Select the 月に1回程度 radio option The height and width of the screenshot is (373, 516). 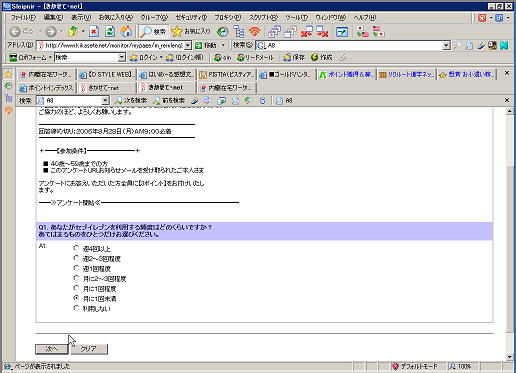pyautogui.click(x=76, y=288)
